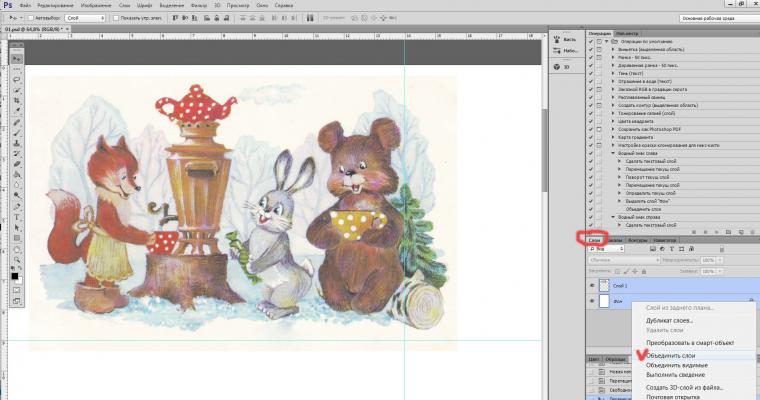The image size is (760, 400).
Task: Toggle checkmark for Тень (текст) action
Action: coord(590,73)
